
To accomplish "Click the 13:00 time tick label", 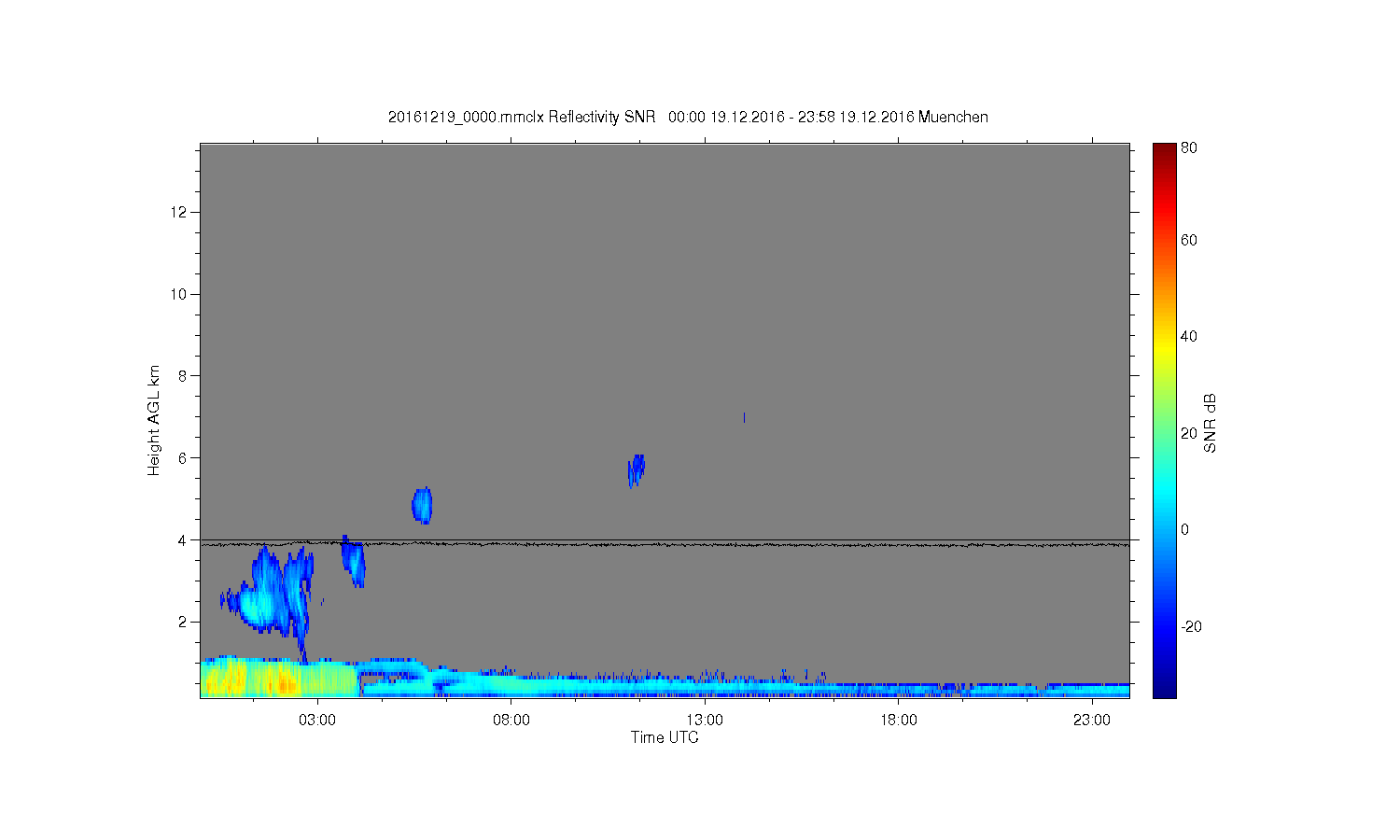I will (705, 721).
